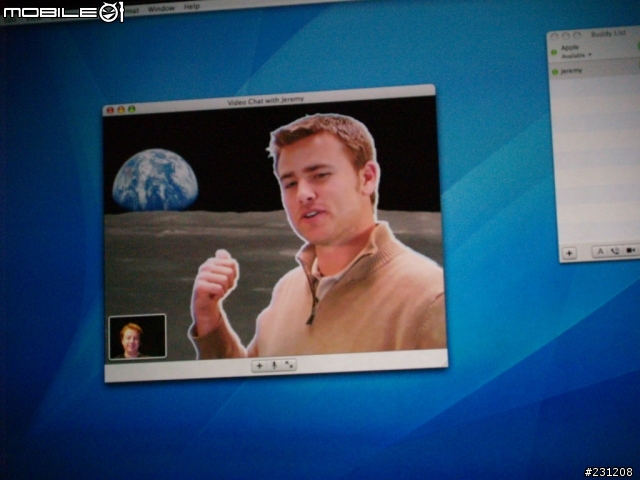640x480 pixels.
Task: Select Jeremy in the Buddy List
Action: point(594,70)
